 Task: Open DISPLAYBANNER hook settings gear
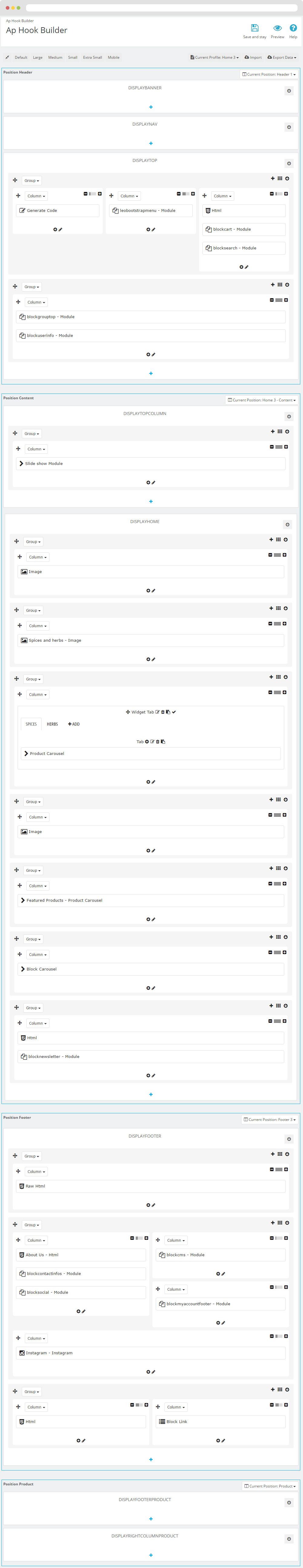click(x=289, y=91)
